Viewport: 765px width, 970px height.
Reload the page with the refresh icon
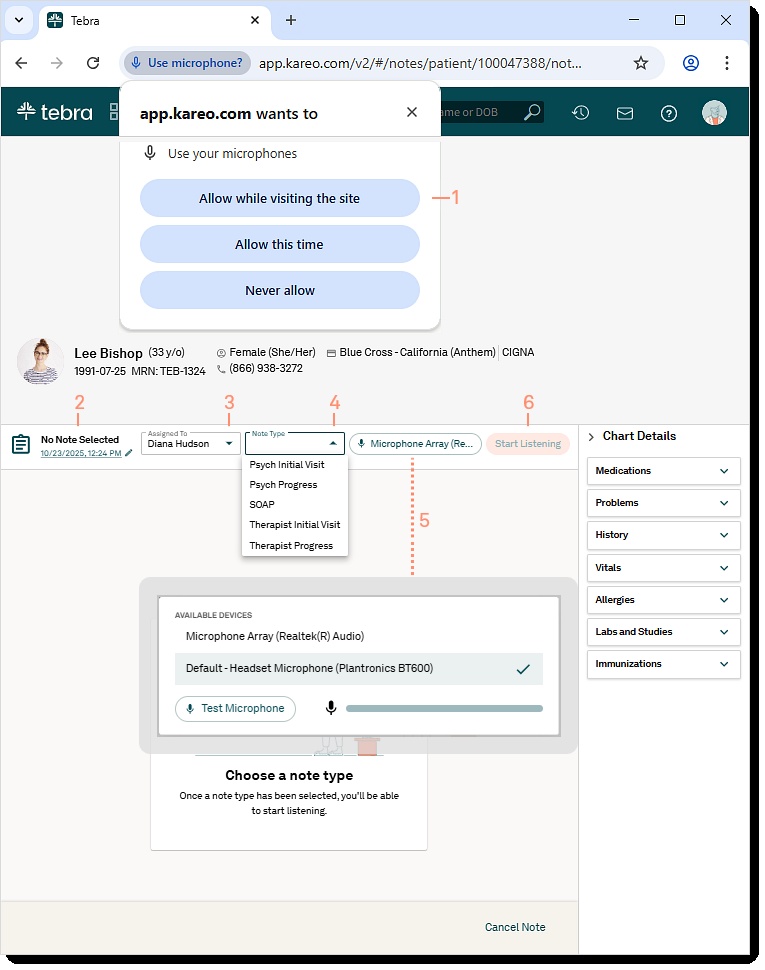tap(93, 62)
